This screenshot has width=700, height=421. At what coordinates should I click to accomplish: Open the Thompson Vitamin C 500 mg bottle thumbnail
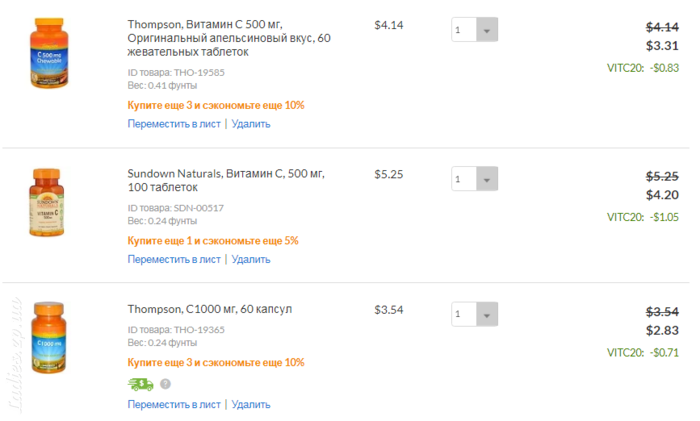coord(49,53)
